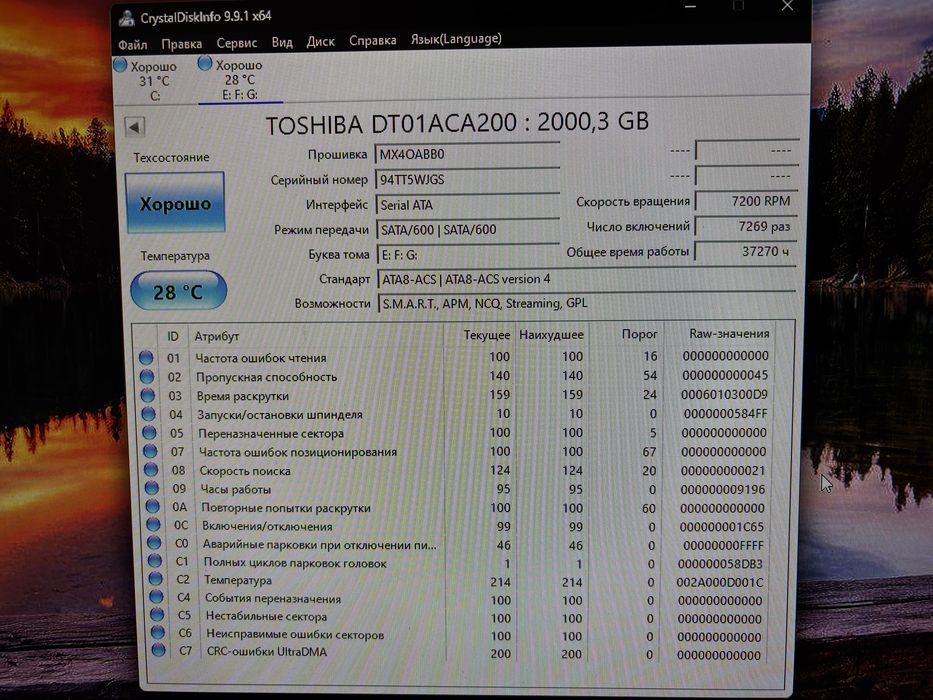Click the Возможности features field
The height and width of the screenshot is (700, 933).
587,304
